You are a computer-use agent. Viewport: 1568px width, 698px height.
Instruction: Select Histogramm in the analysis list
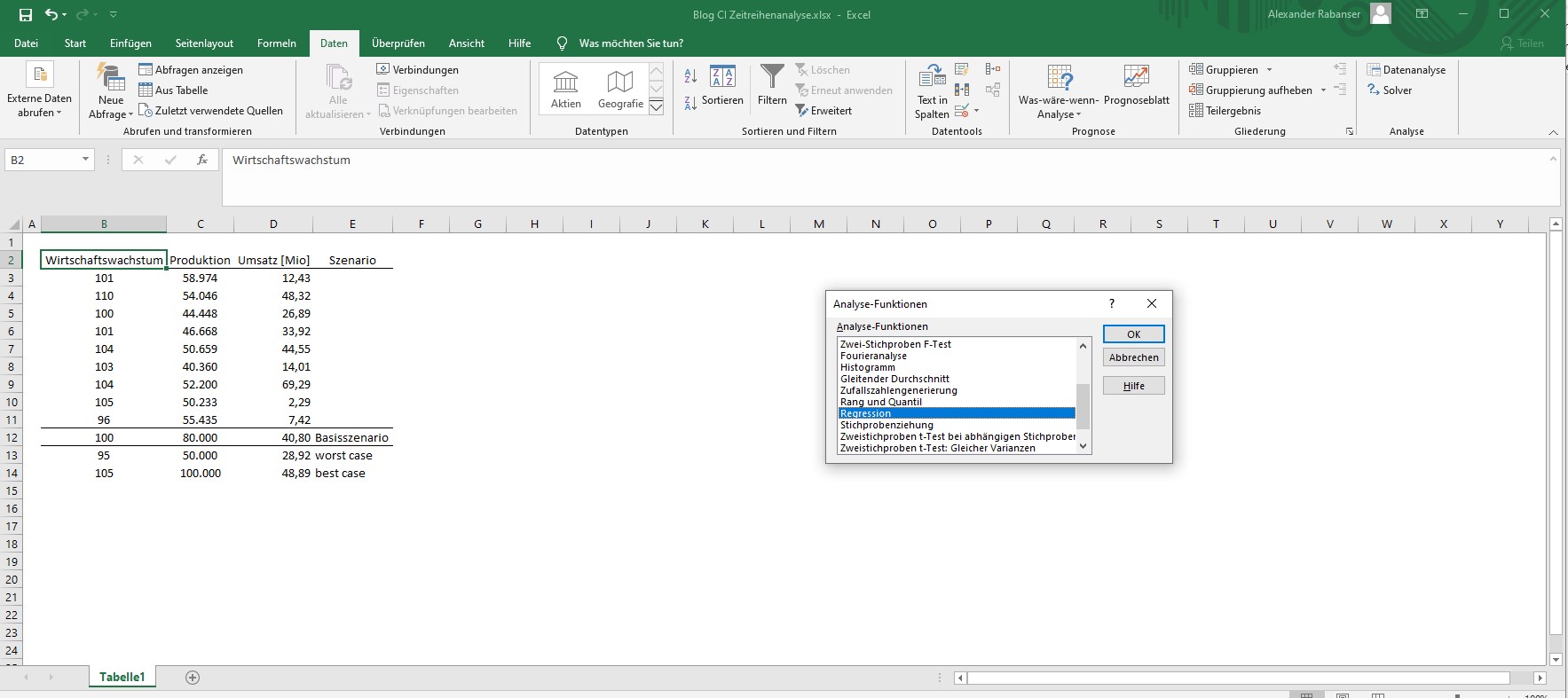(868, 367)
